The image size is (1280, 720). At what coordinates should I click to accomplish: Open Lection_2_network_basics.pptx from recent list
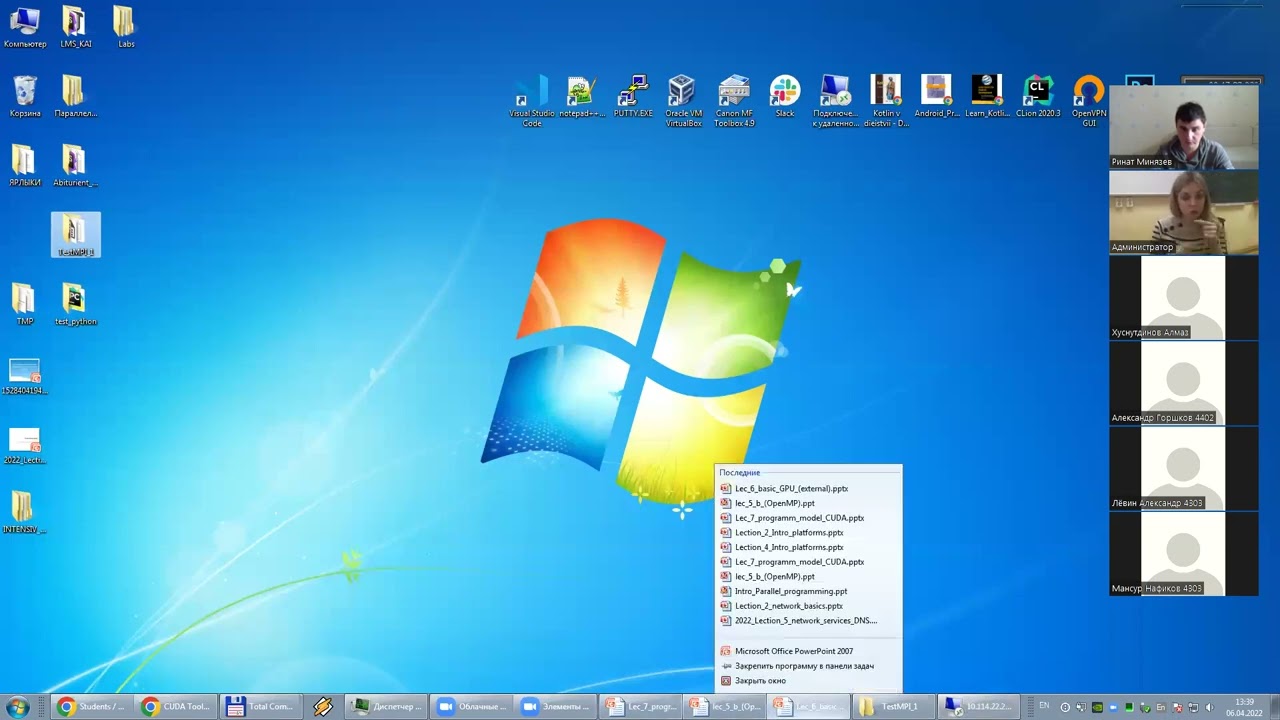[x=808, y=606]
